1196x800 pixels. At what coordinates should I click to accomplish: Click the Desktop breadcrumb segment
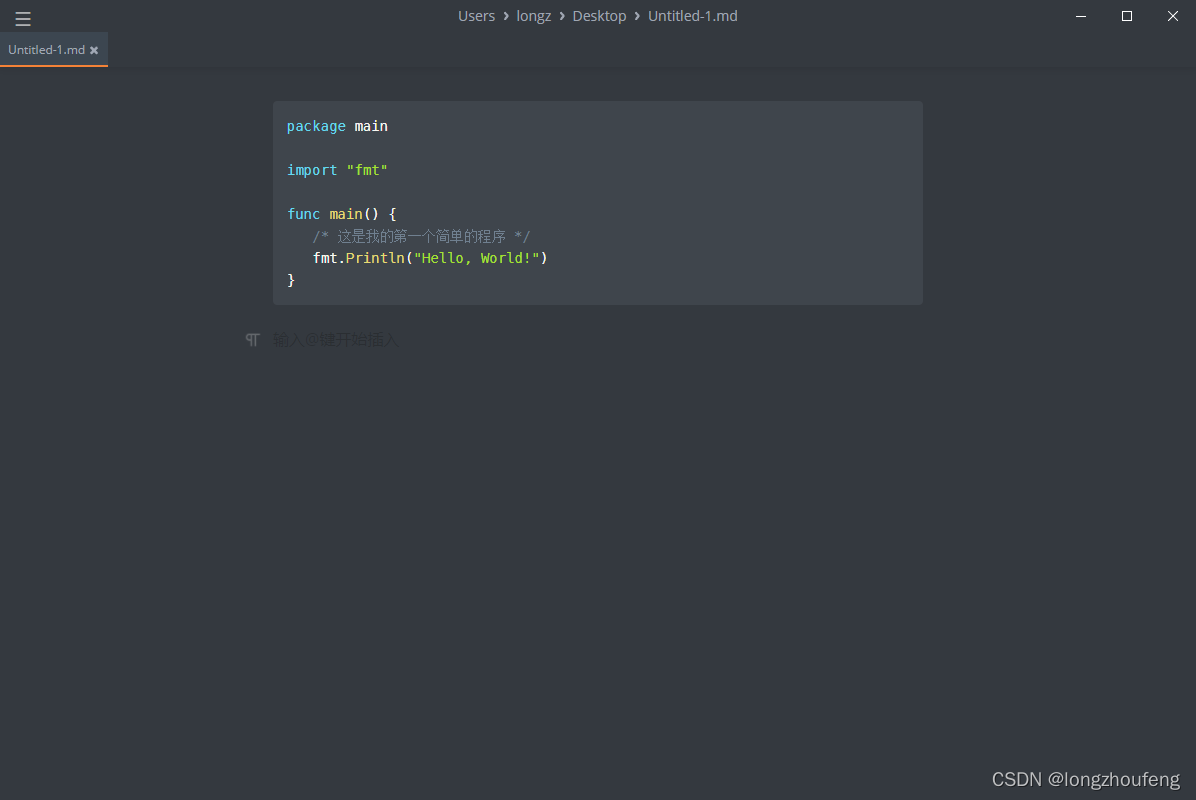[599, 16]
